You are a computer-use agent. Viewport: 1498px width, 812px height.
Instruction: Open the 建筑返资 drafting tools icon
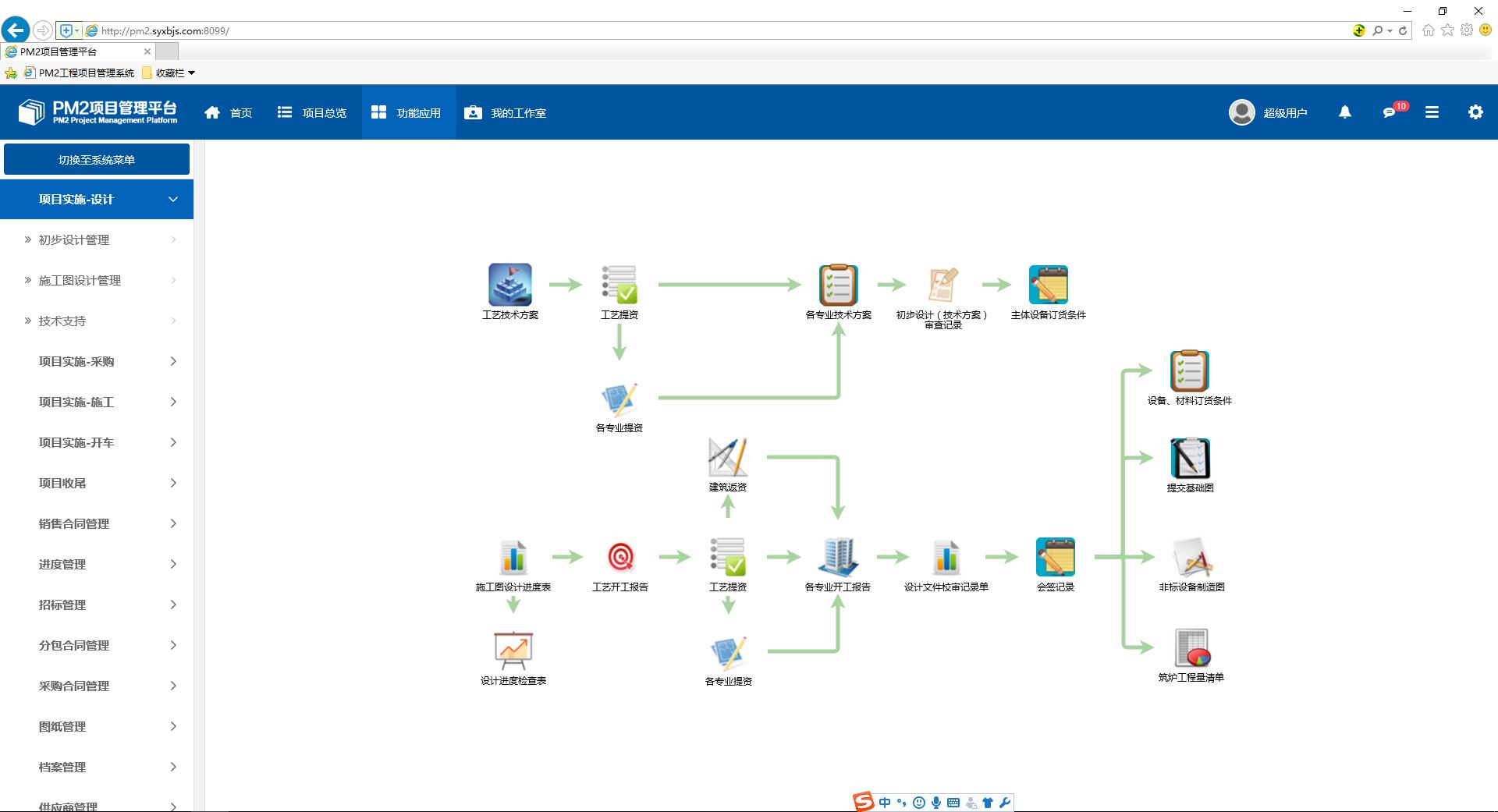[727, 457]
